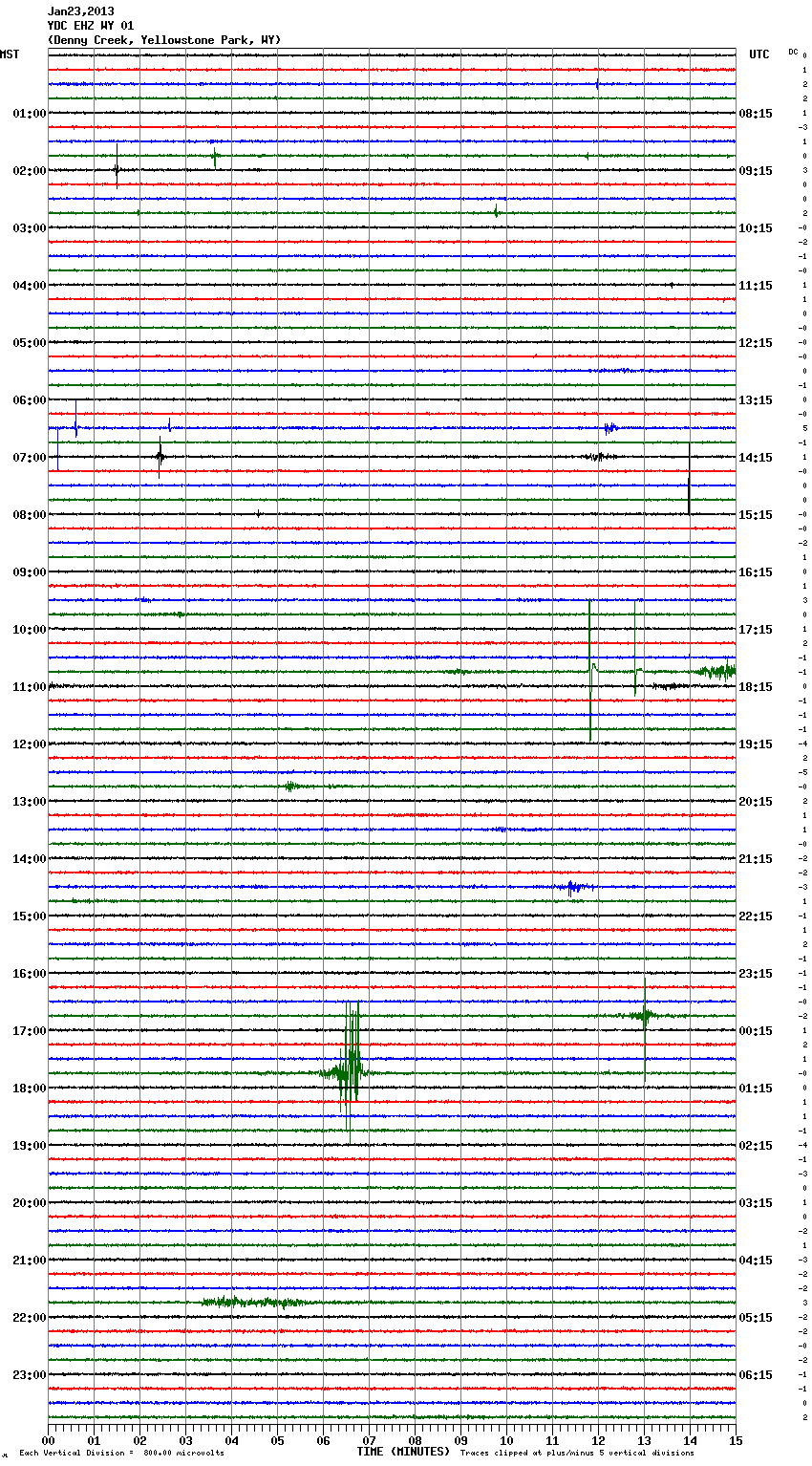Click the 09:15 UTC time label
Viewport: 812px width, 1466px height.
tap(756, 171)
